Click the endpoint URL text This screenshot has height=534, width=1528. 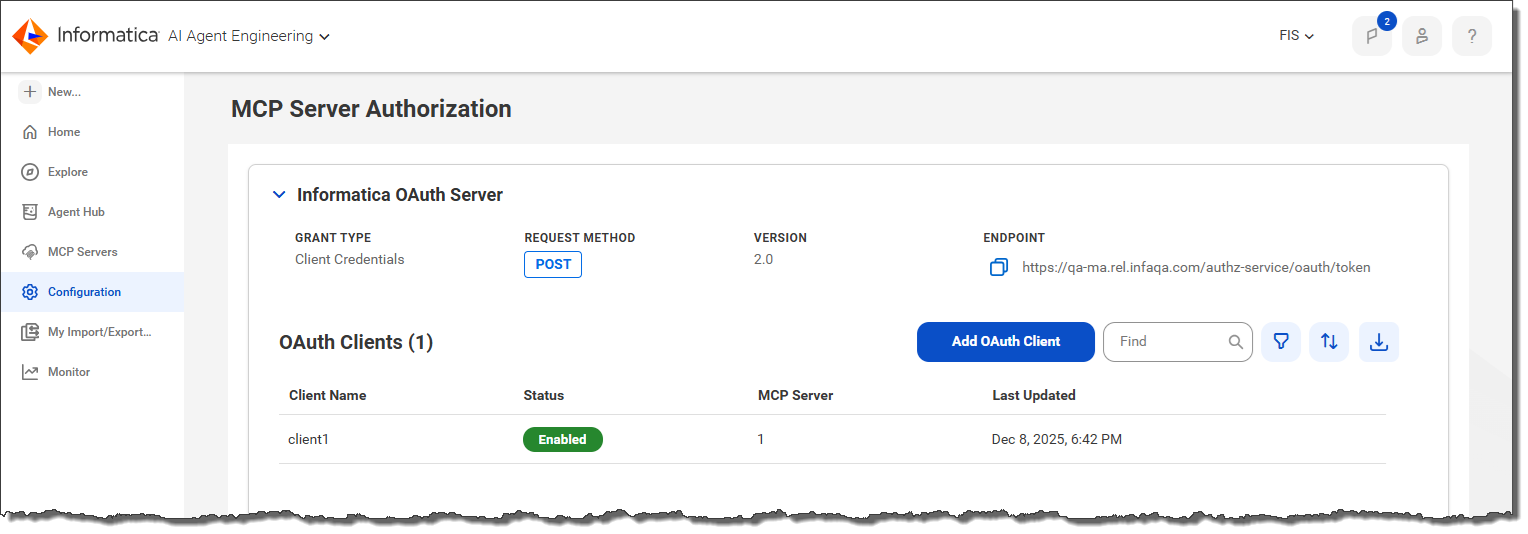pyautogui.click(x=1196, y=267)
